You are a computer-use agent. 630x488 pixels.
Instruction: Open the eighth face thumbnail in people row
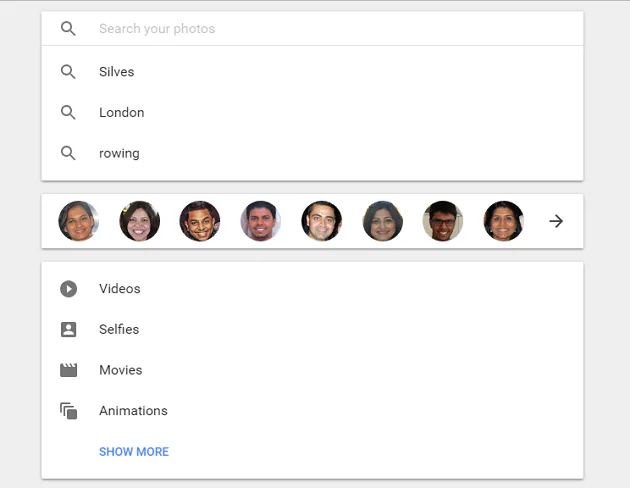click(503, 221)
